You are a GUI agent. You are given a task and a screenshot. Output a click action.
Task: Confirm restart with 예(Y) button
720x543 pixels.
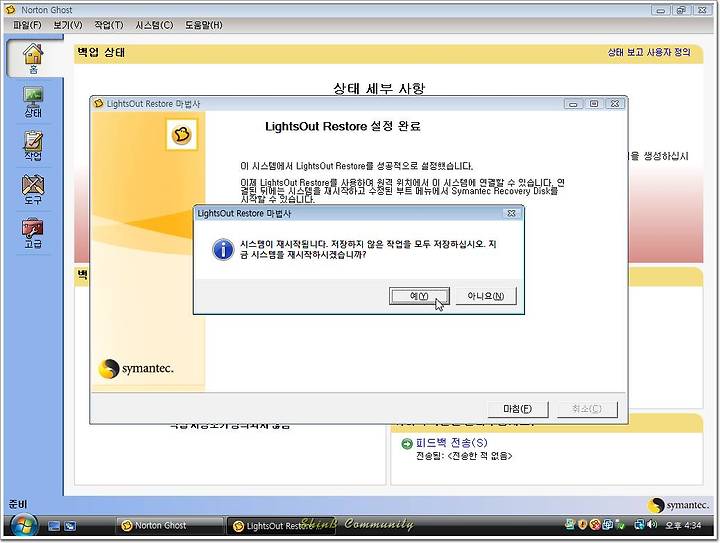point(419,296)
